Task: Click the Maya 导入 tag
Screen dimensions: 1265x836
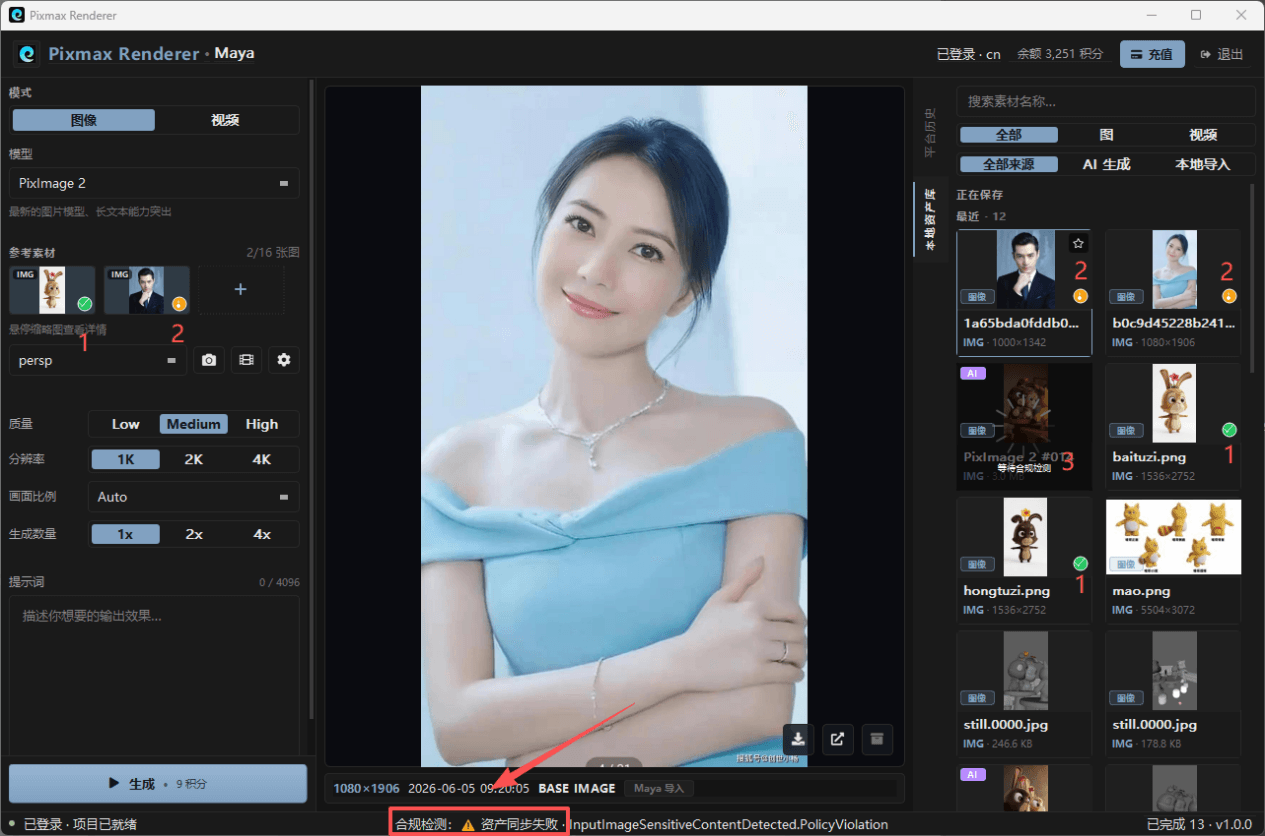Action: [x=659, y=788]
